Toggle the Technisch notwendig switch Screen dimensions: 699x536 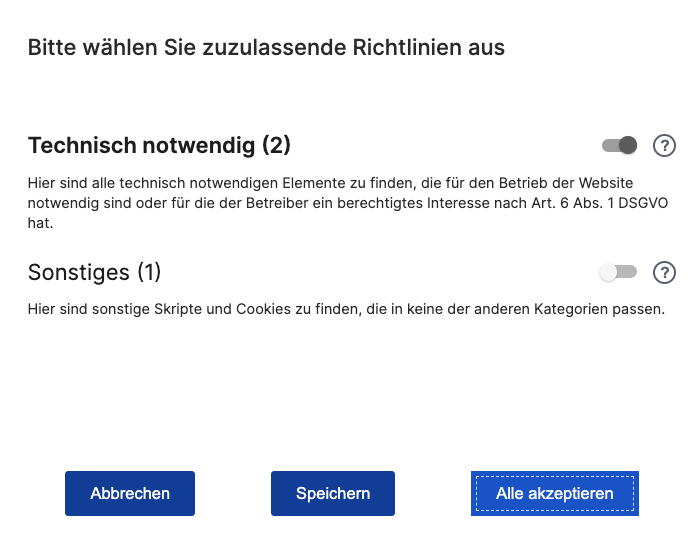coord(619,146)
